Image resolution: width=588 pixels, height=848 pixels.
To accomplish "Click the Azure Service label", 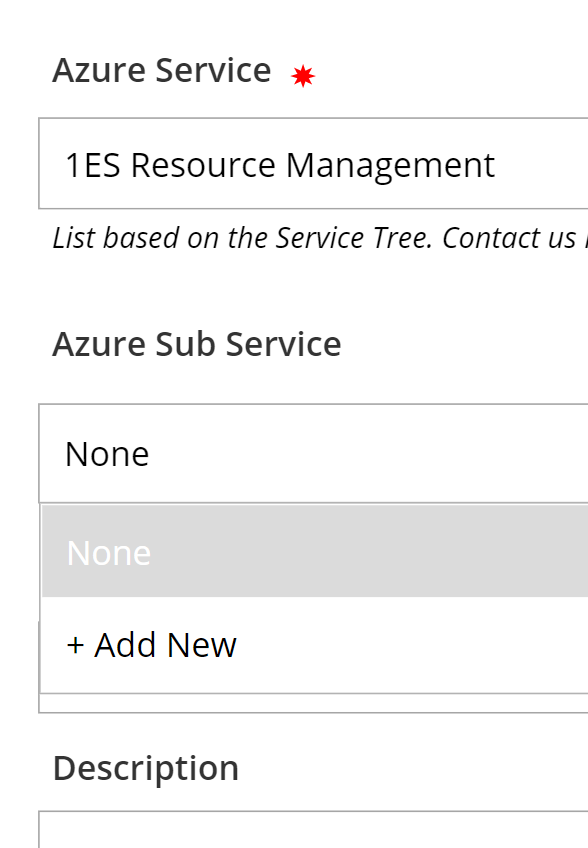I will [x=162, y=70].
